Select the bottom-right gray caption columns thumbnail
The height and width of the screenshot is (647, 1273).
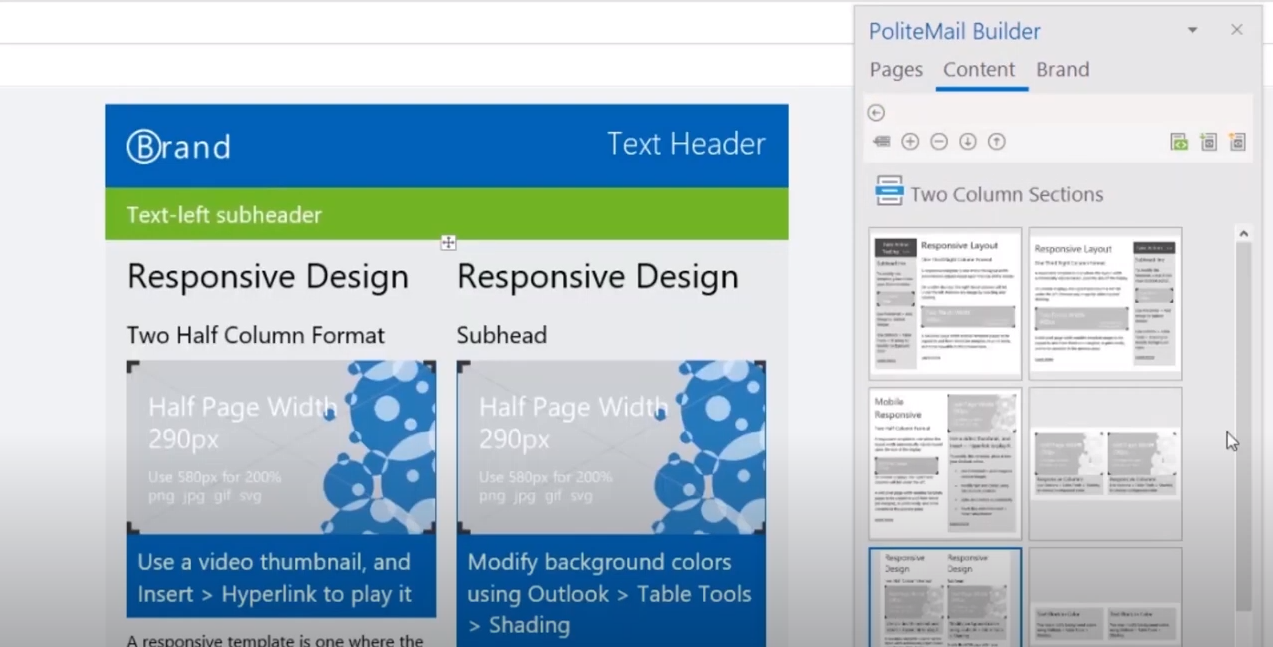click(1105, 596)
